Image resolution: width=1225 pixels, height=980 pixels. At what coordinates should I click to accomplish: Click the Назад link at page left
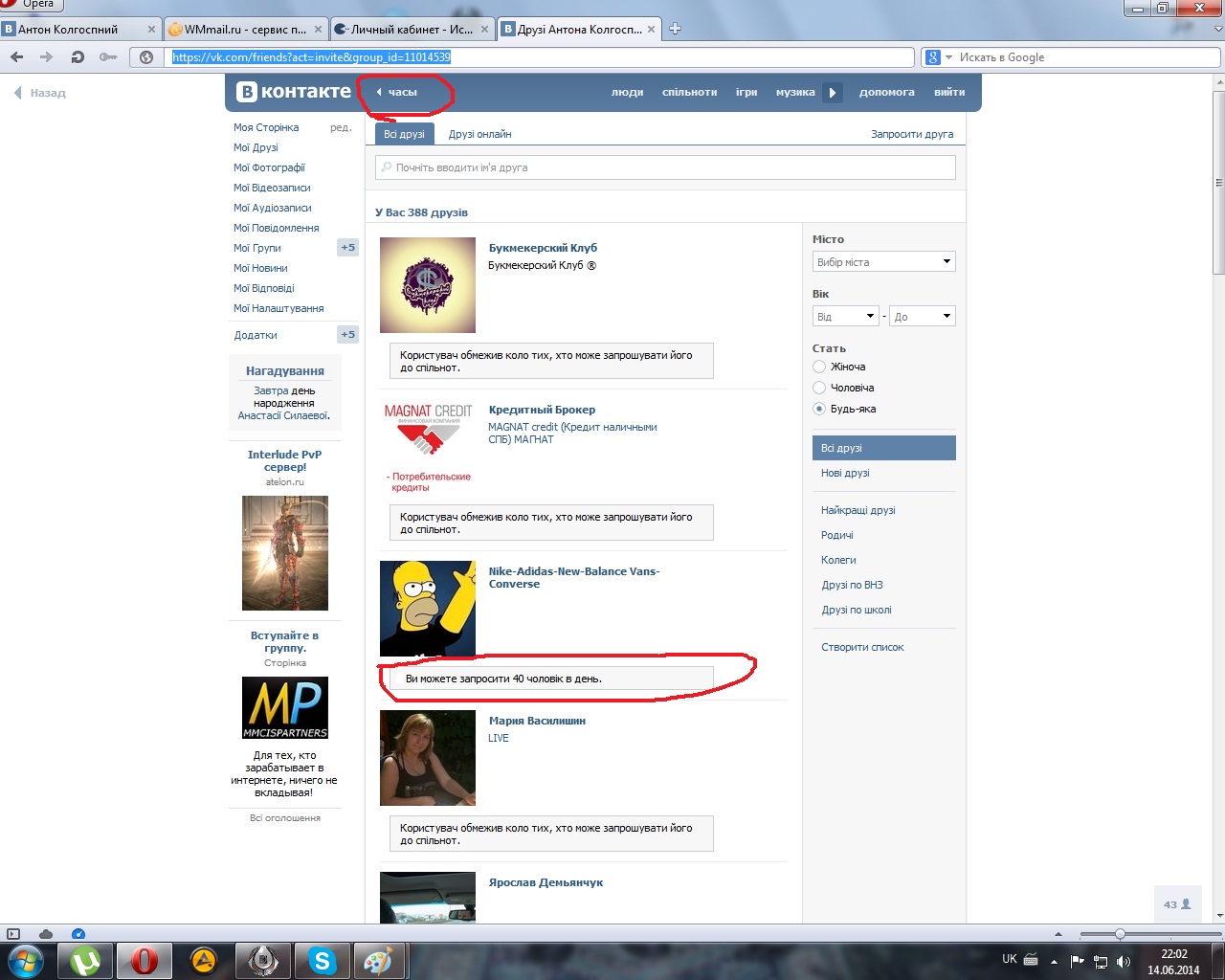pos(40,93)
